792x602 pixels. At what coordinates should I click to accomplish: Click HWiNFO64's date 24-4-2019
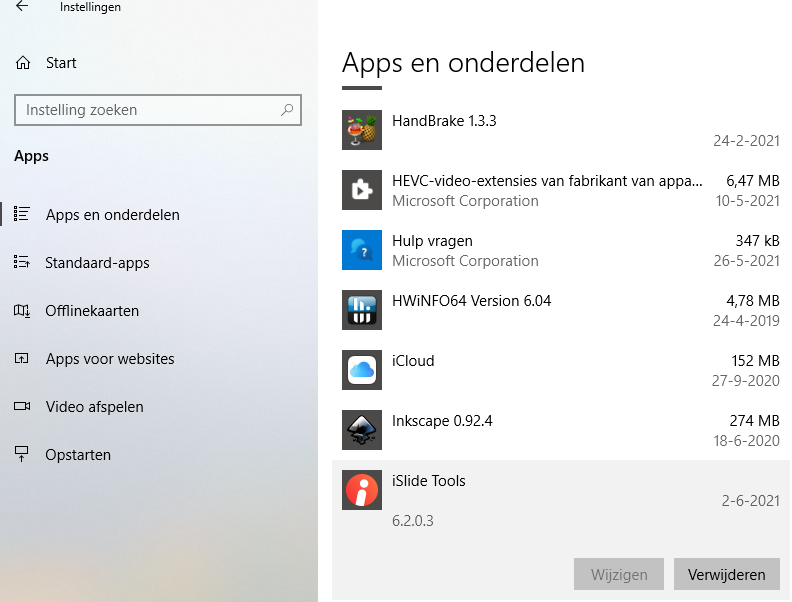pyautogui.click(x=746, y=321)
